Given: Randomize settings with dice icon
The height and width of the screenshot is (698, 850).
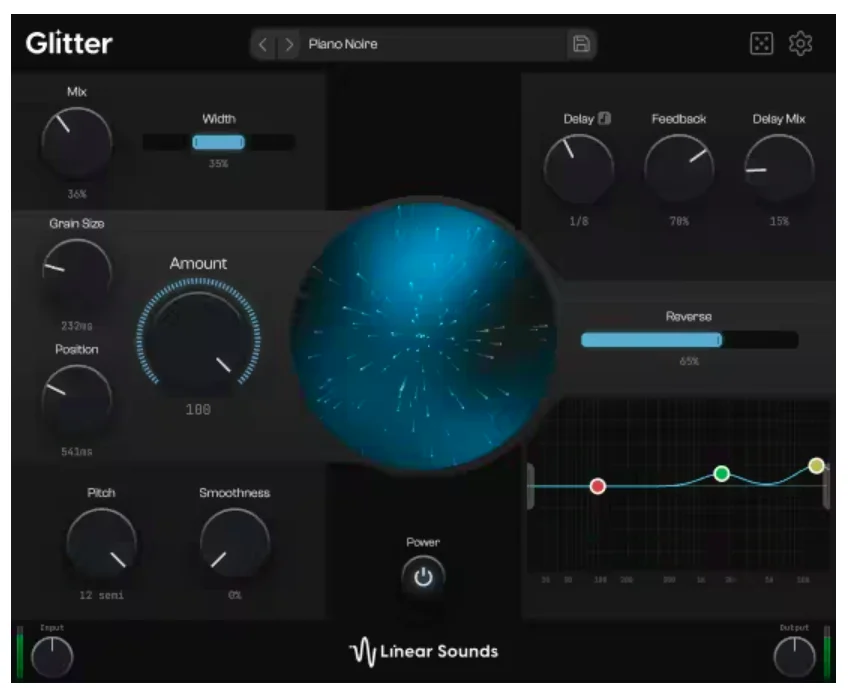Looking at the screenshot, I should (761, 44).
